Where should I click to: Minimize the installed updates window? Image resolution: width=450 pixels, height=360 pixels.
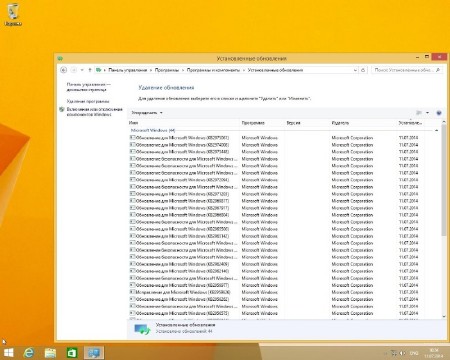(x=417, y=57)
